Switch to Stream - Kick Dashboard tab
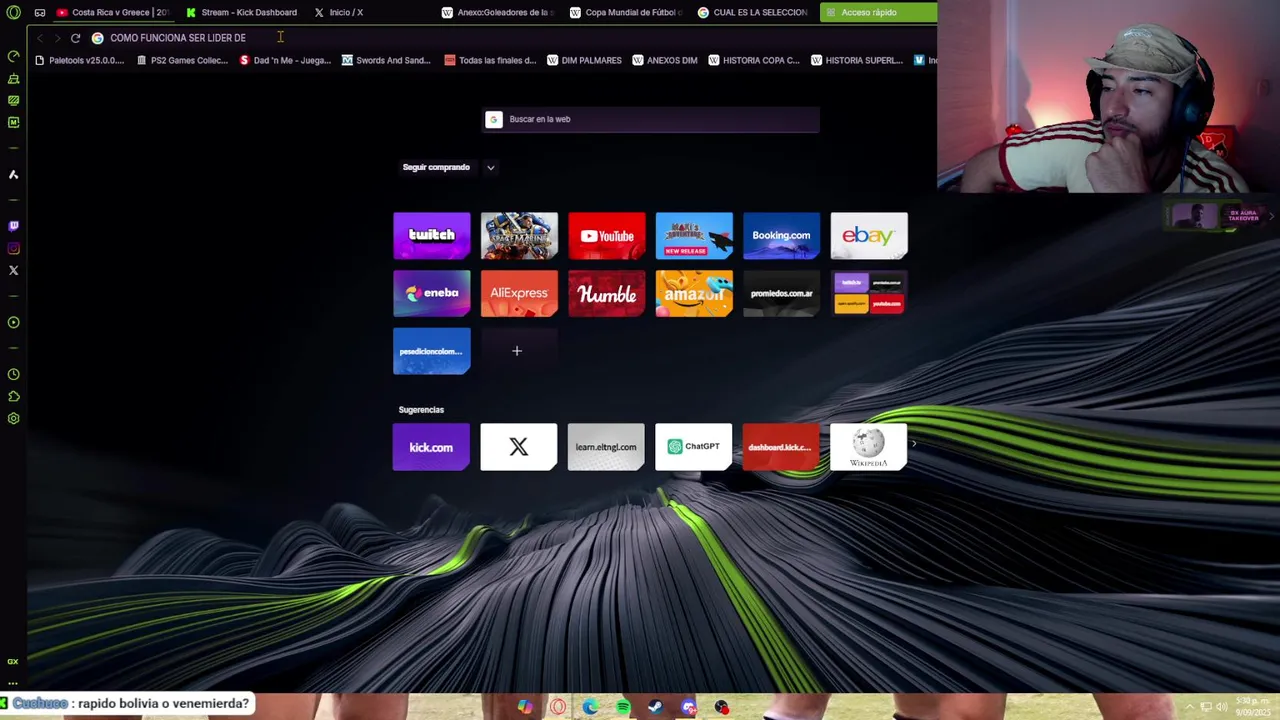This screenshot has height=720, width=1280. tap(242, 12)
